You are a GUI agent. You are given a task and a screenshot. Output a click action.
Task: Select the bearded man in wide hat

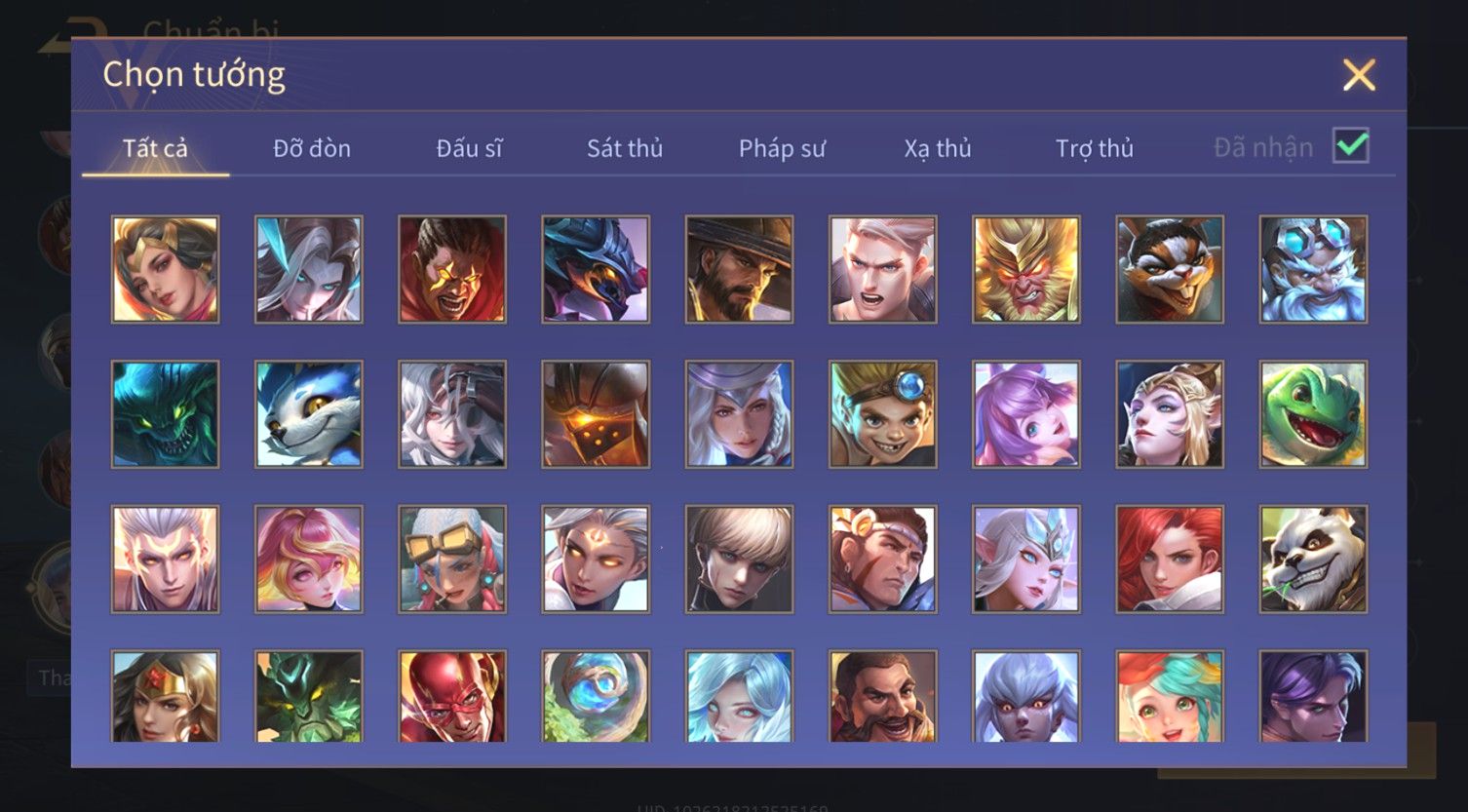pos(739,269)
